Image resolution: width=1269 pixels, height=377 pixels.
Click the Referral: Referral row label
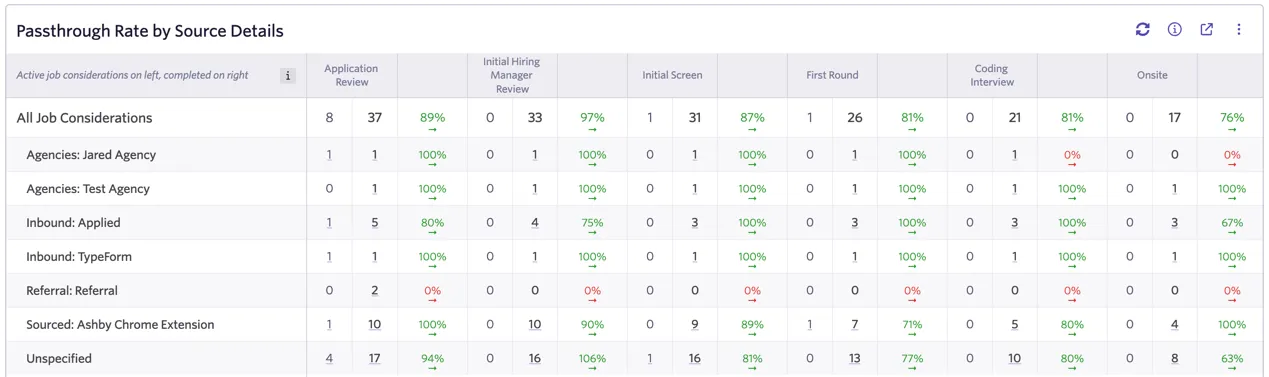pyautogui.click(x=72, y=291)
